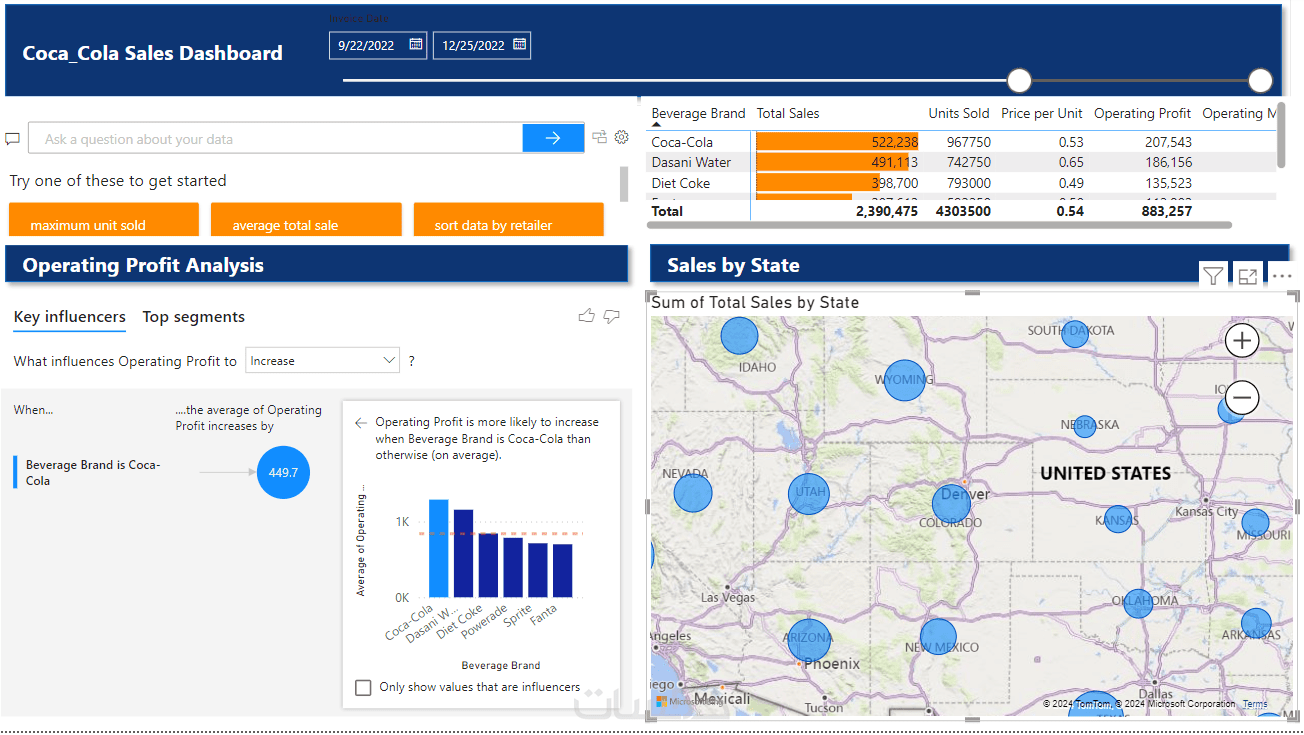Open more options ellipsis on map visual

[1281, 277]
